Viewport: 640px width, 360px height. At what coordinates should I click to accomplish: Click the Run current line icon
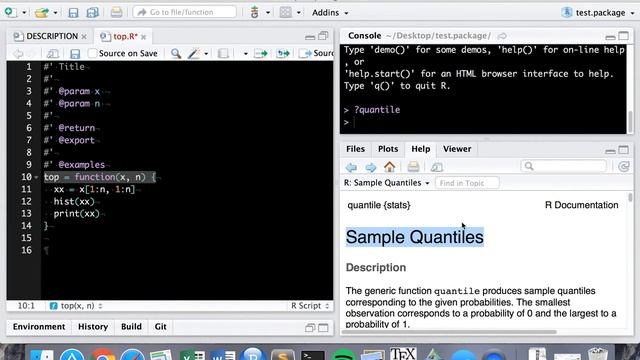coord(260,53)
